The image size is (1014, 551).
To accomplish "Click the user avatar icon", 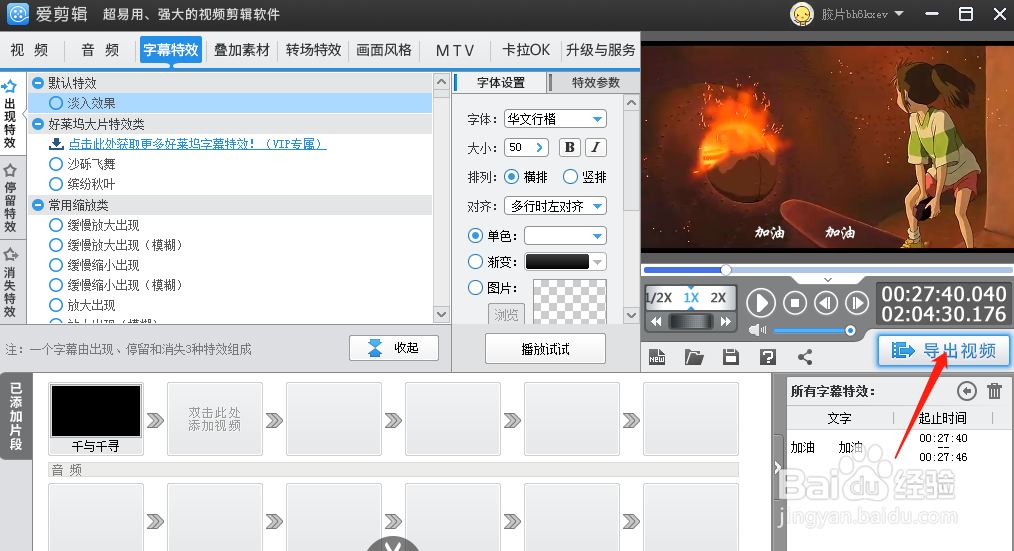I will coord(802,14).
